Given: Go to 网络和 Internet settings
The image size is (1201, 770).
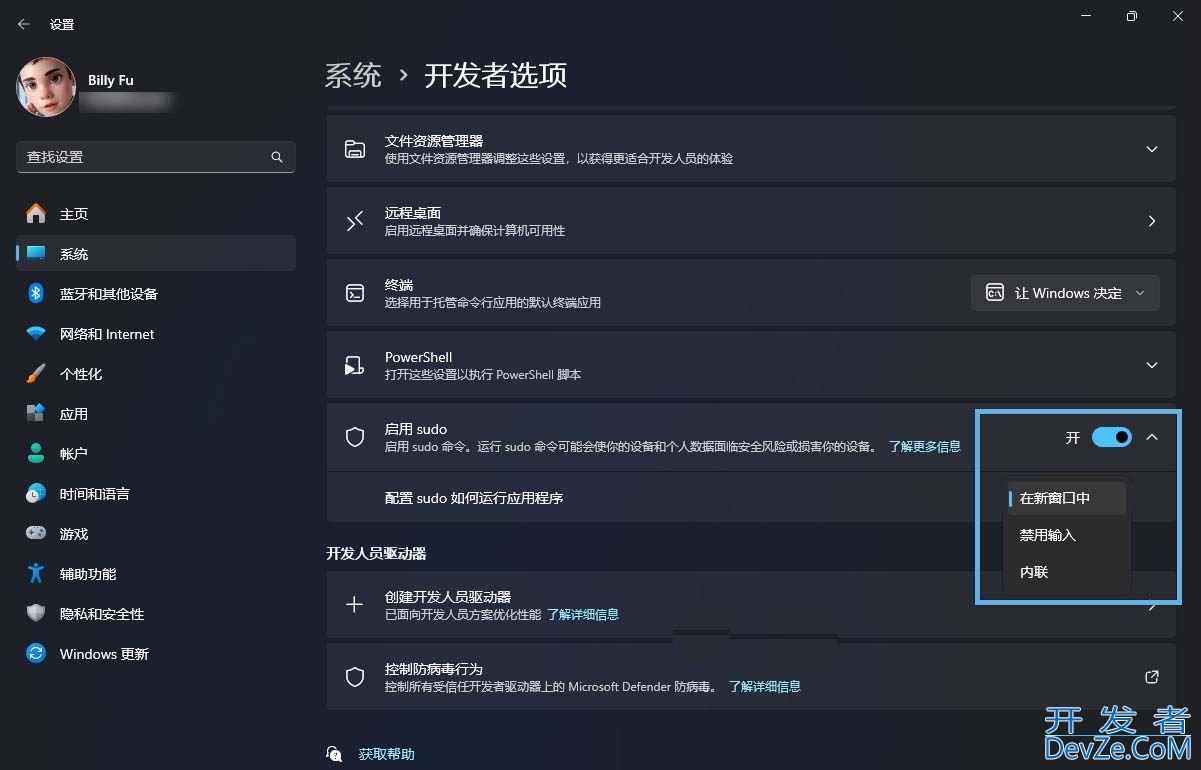Looking at the screenshot, I should coord(156,334).
